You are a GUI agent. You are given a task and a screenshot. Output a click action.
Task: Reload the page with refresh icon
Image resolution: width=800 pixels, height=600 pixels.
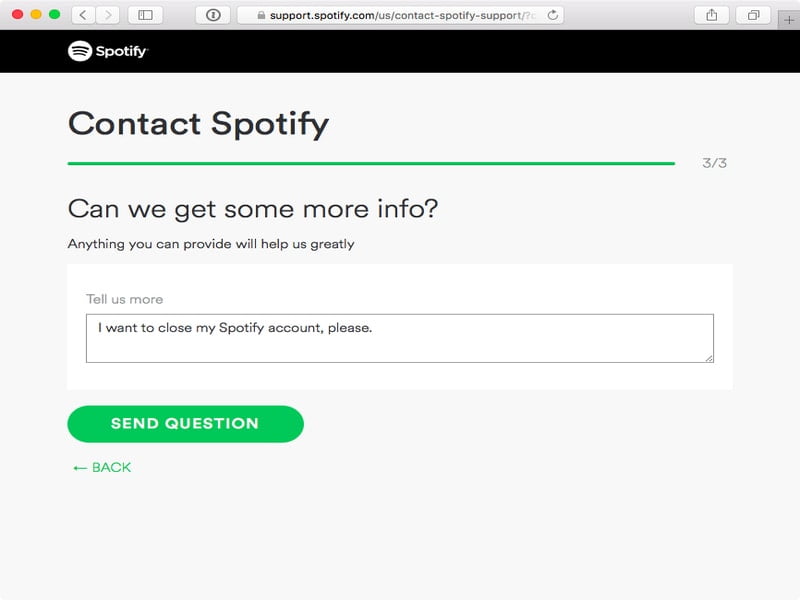pos(553,15)
